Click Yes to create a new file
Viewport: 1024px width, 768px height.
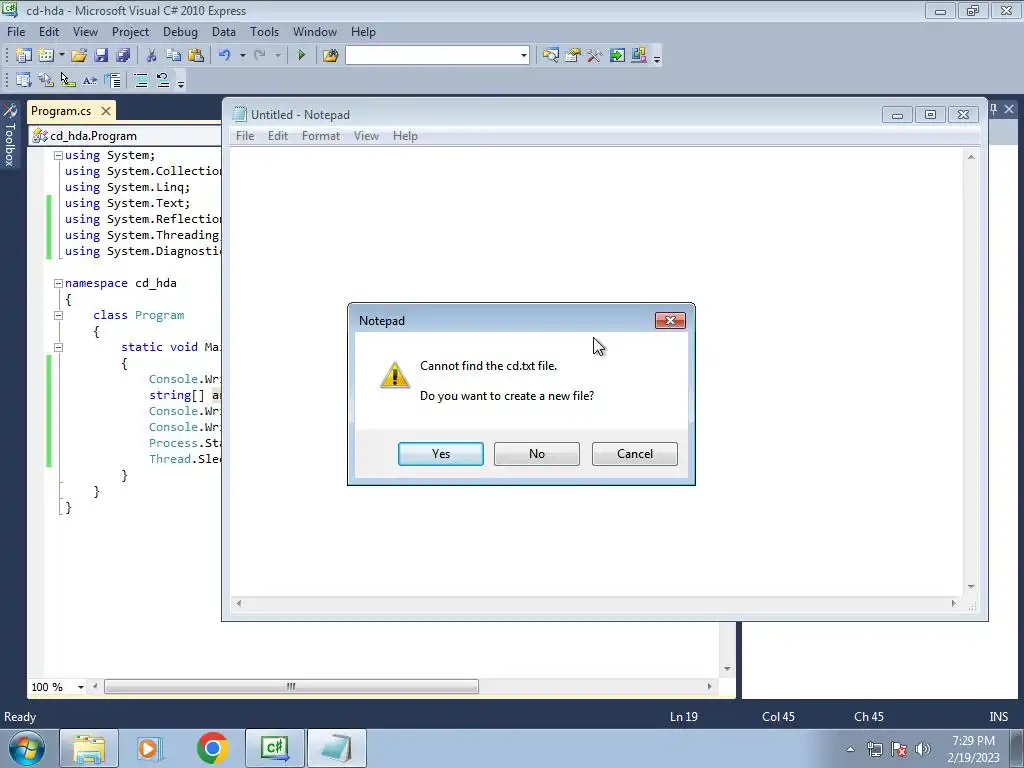pos(441,454)
